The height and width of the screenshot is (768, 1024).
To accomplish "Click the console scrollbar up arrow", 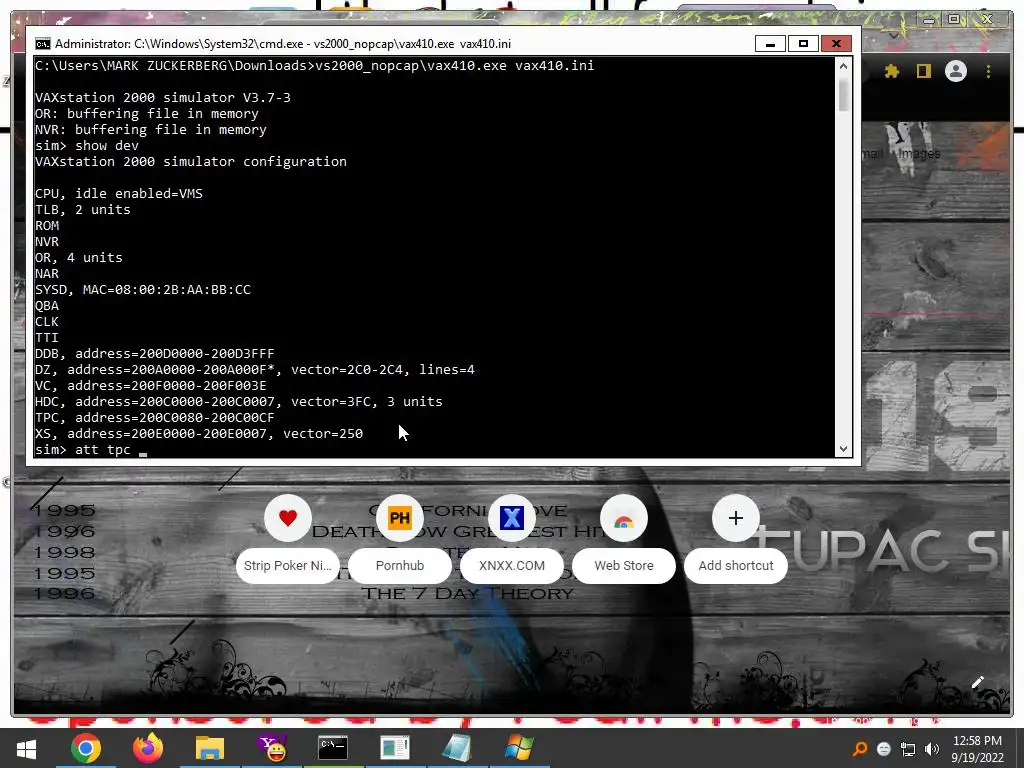I will (x=843, y=66).
